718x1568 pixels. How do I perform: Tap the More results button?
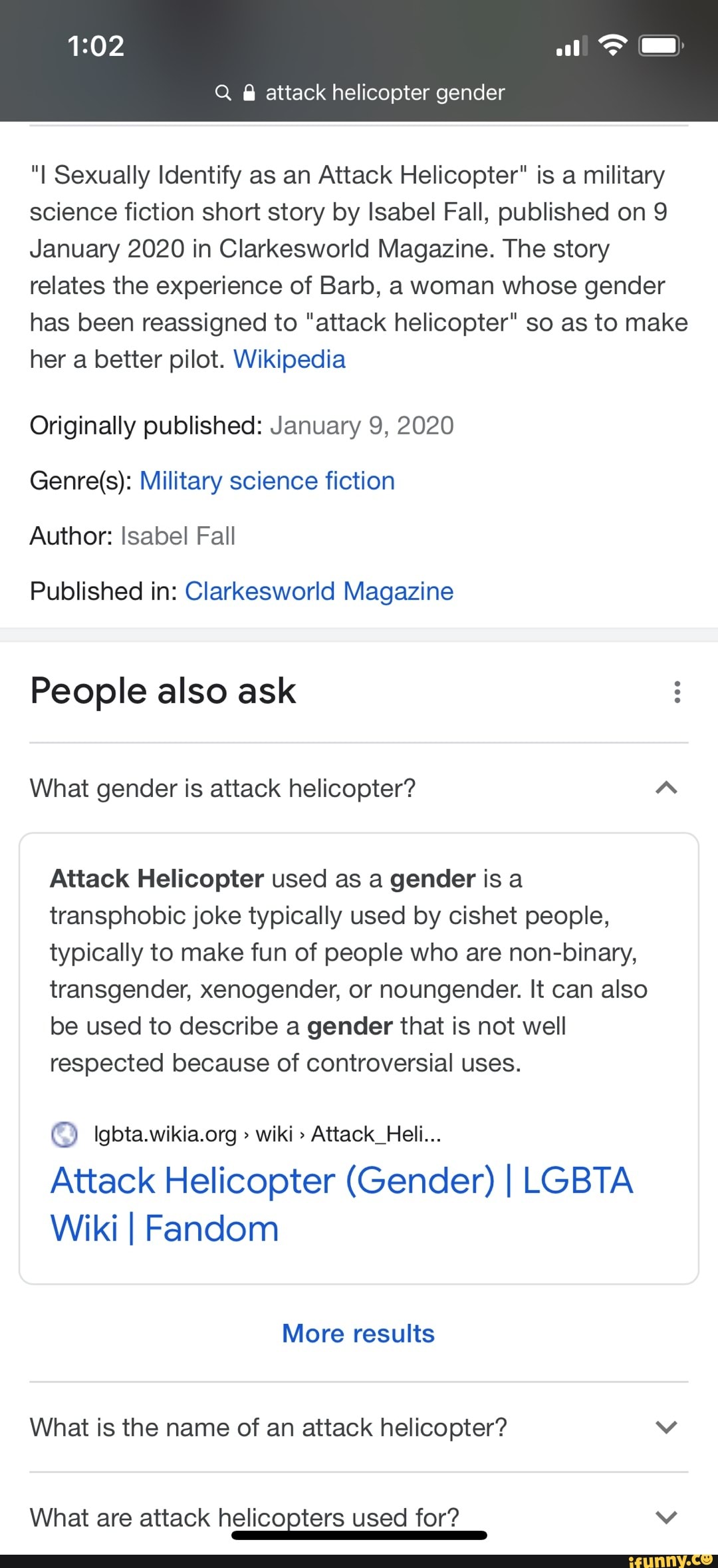tap(358, 1333)
